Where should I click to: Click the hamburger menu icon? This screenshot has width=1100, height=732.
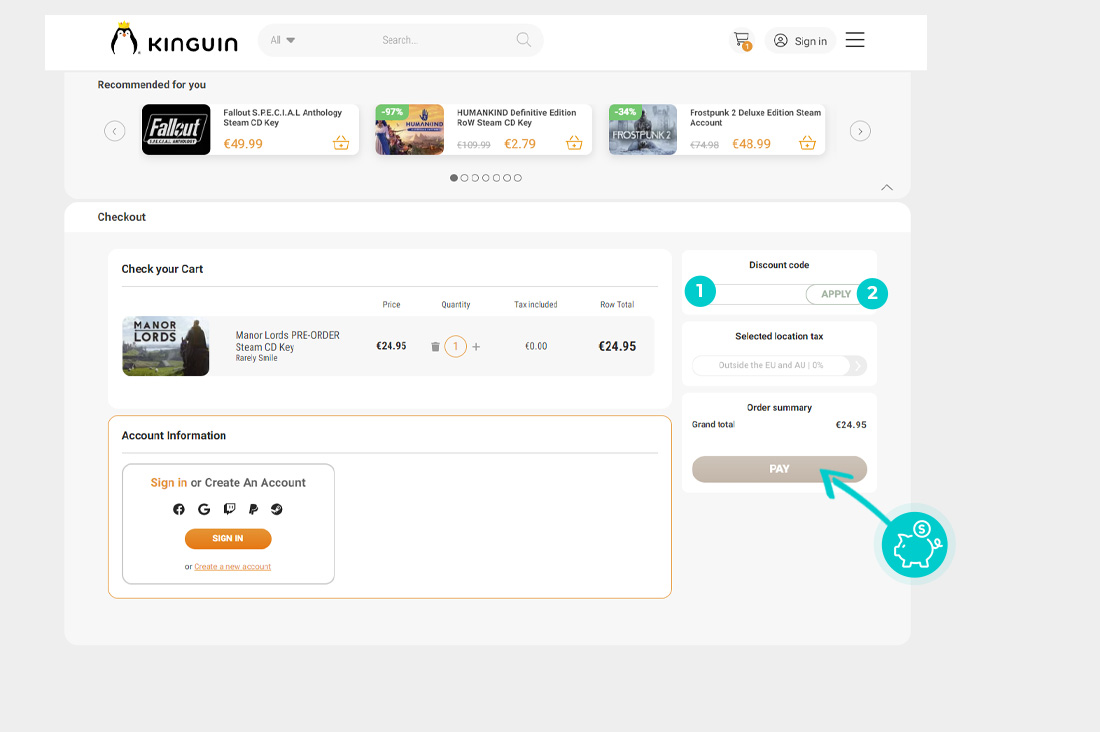point(855,40)
